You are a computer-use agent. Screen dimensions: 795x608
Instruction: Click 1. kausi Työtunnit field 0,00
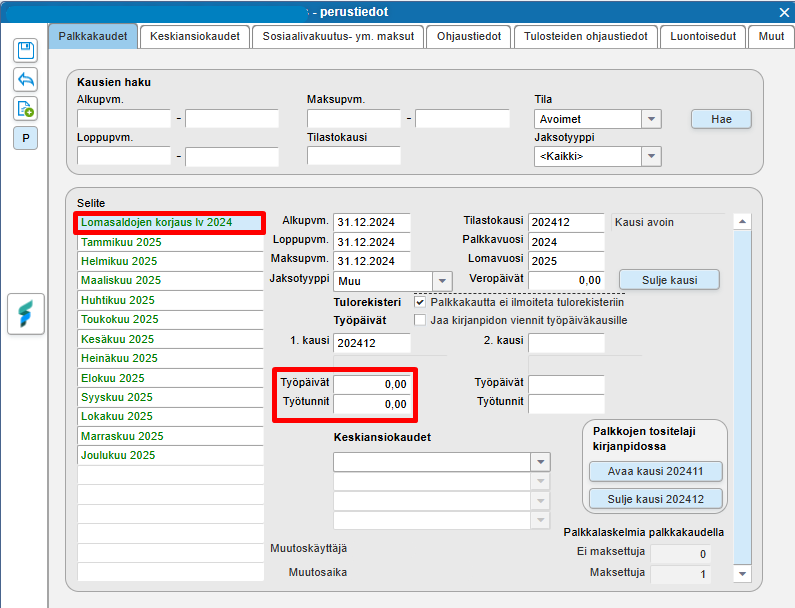coord(372,404)
